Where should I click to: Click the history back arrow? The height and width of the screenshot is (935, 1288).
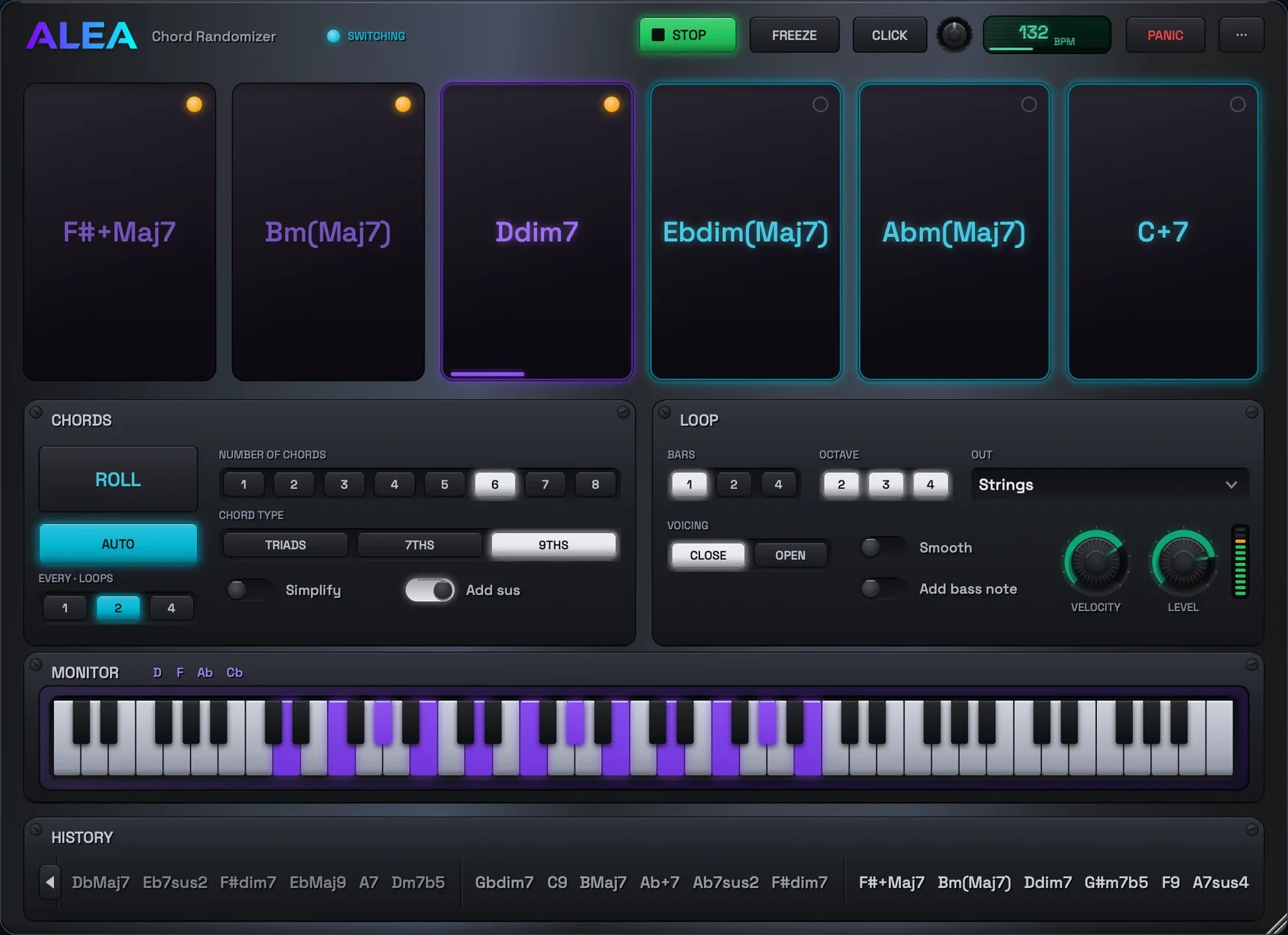(49, 882)
